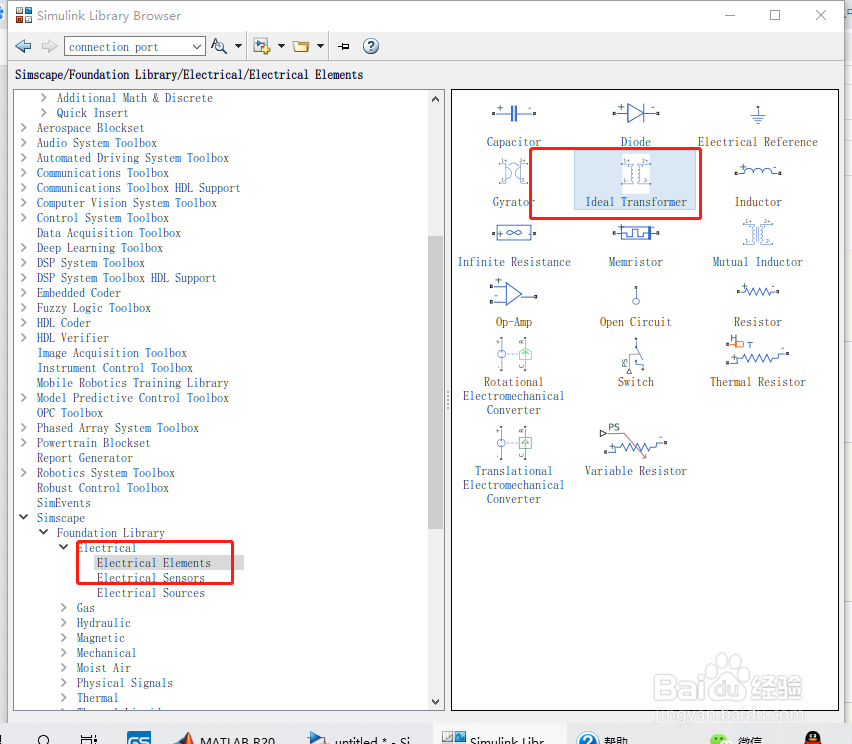Open the help window taskbar item
This screenshot has width=852, height=744.
tap(602, 738)
